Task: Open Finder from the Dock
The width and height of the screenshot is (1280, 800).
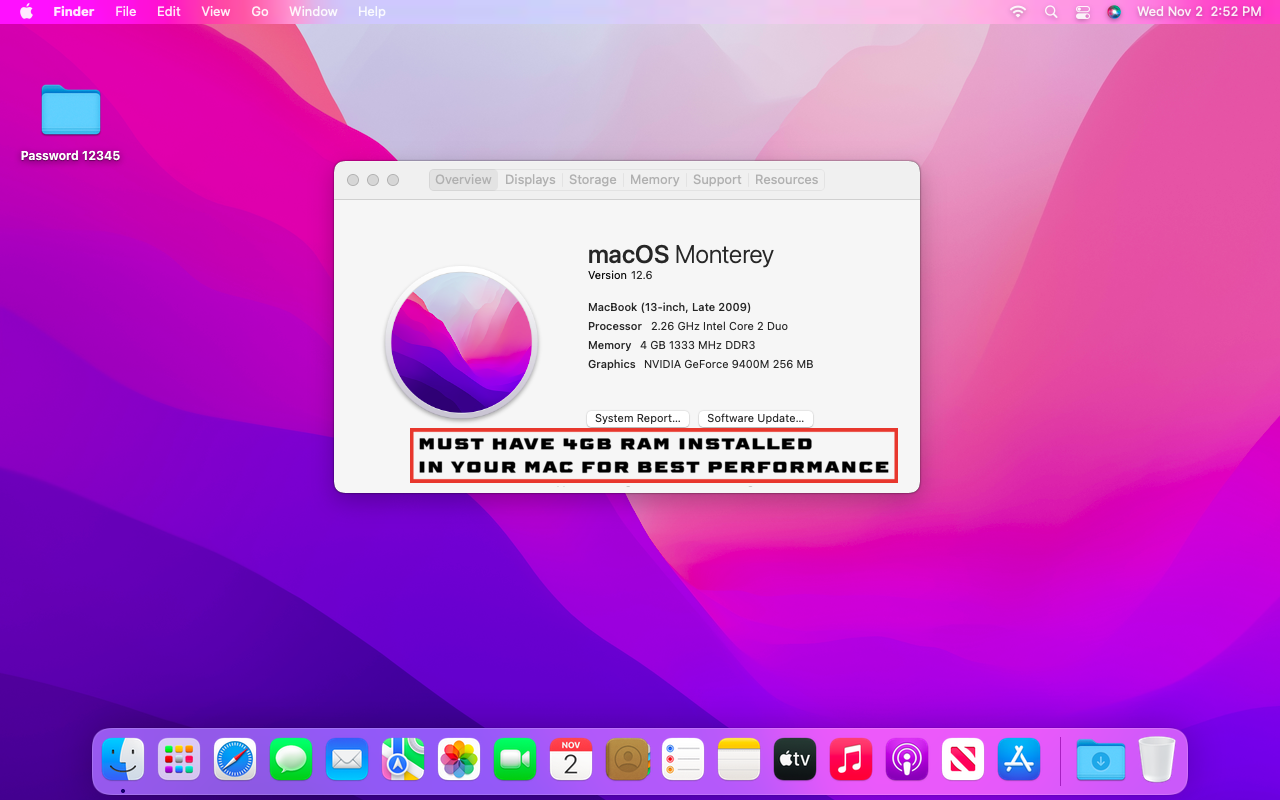Action: pyautogui.click(x=123, y=760)
